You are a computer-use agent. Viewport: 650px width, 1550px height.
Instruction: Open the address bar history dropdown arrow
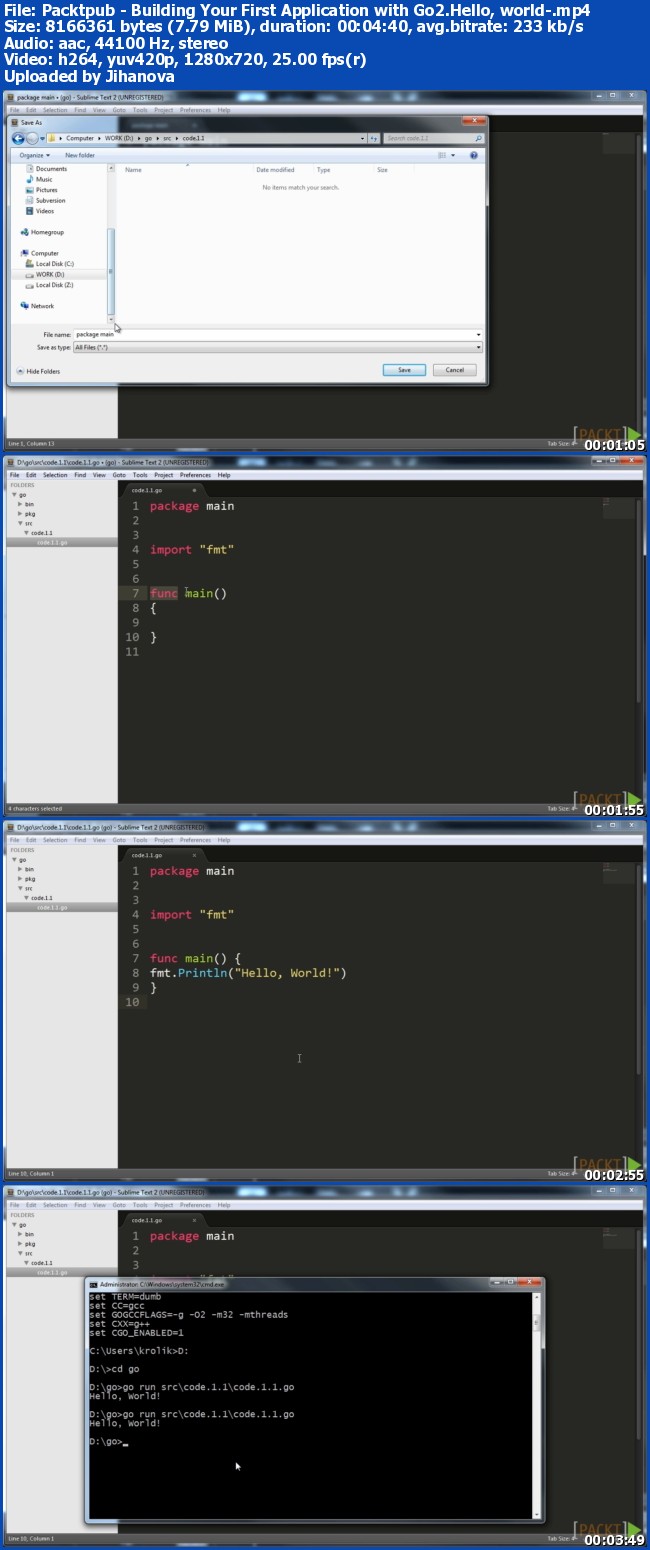tap(362, 138)
